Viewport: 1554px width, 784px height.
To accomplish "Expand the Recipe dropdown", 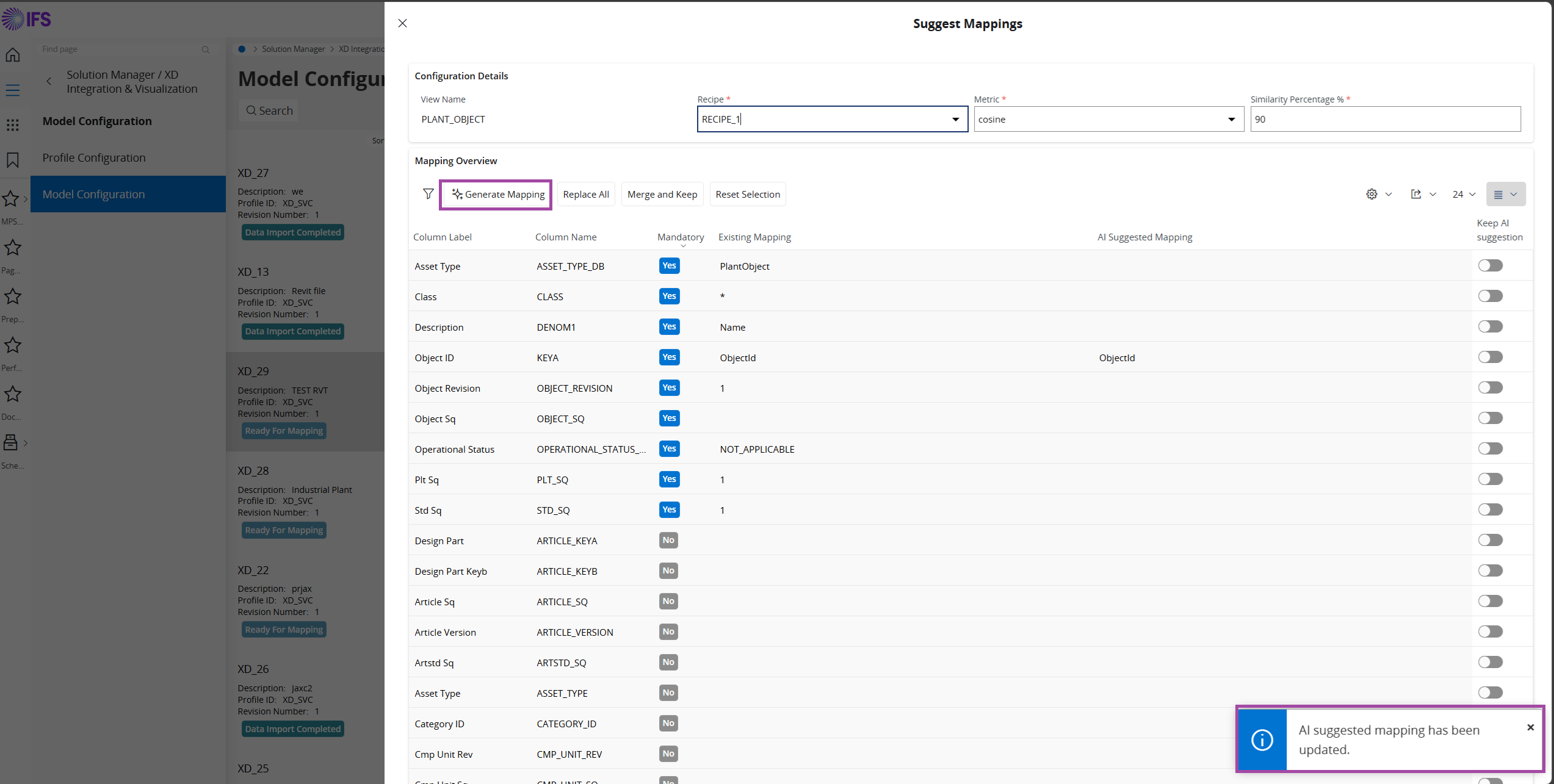I will [955, 120].
